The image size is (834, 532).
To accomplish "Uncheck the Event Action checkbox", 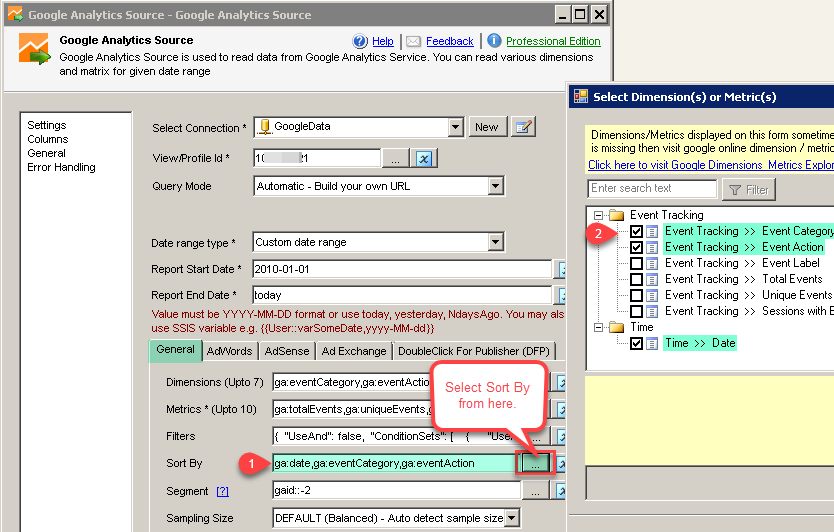I will point(636,247).
